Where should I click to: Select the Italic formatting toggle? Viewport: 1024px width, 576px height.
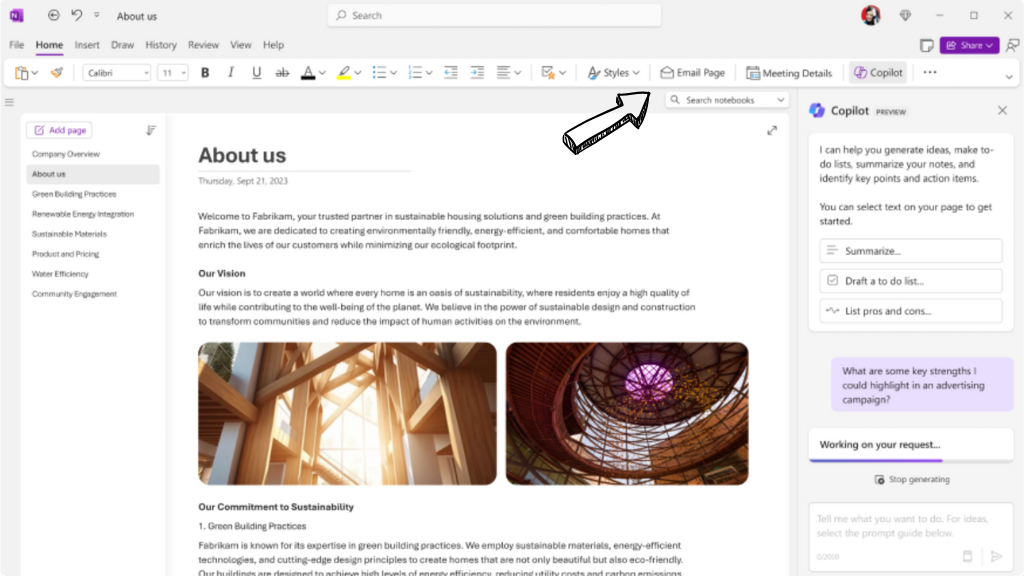pos(231,72)
